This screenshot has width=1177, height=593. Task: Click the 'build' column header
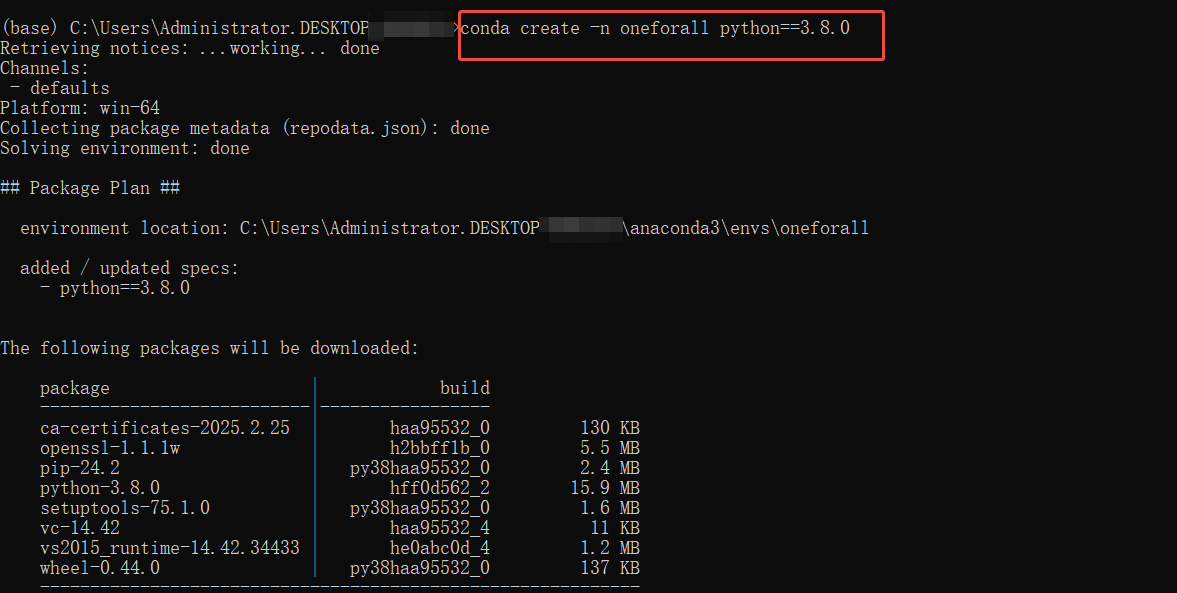click(x=465, y=388)
